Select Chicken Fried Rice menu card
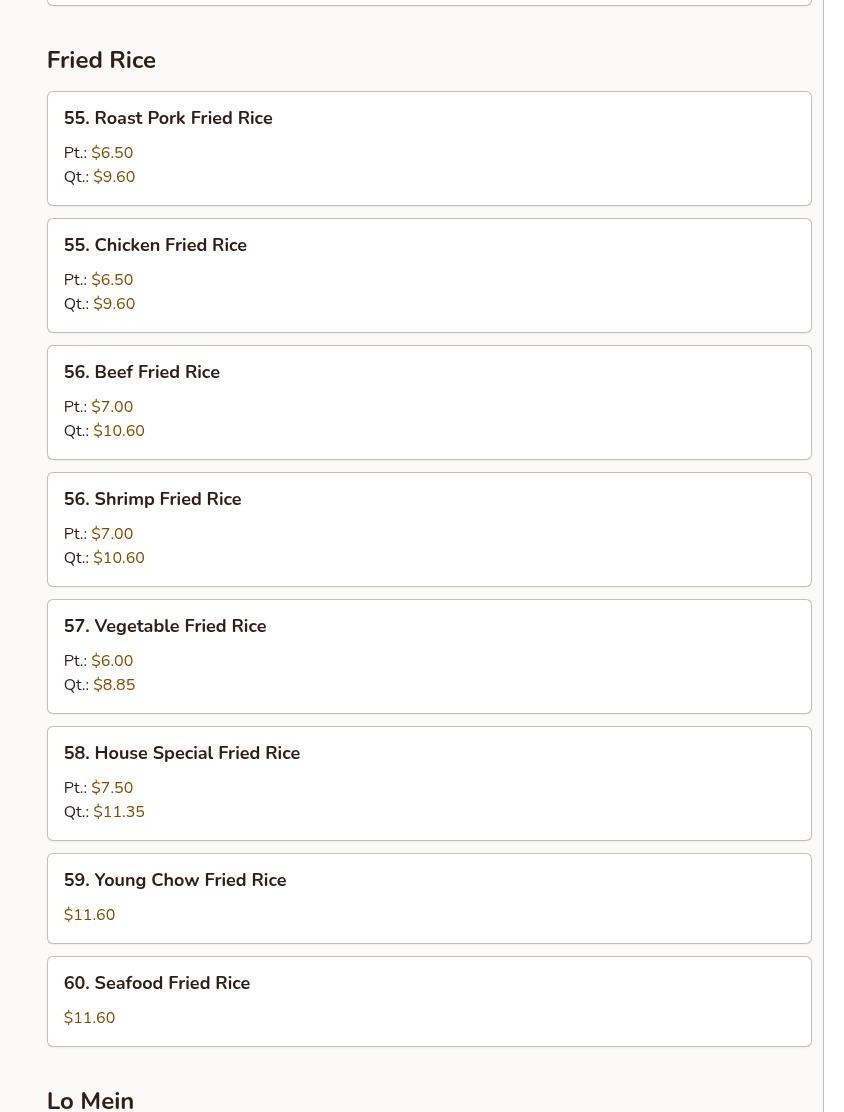 [428, 275]
